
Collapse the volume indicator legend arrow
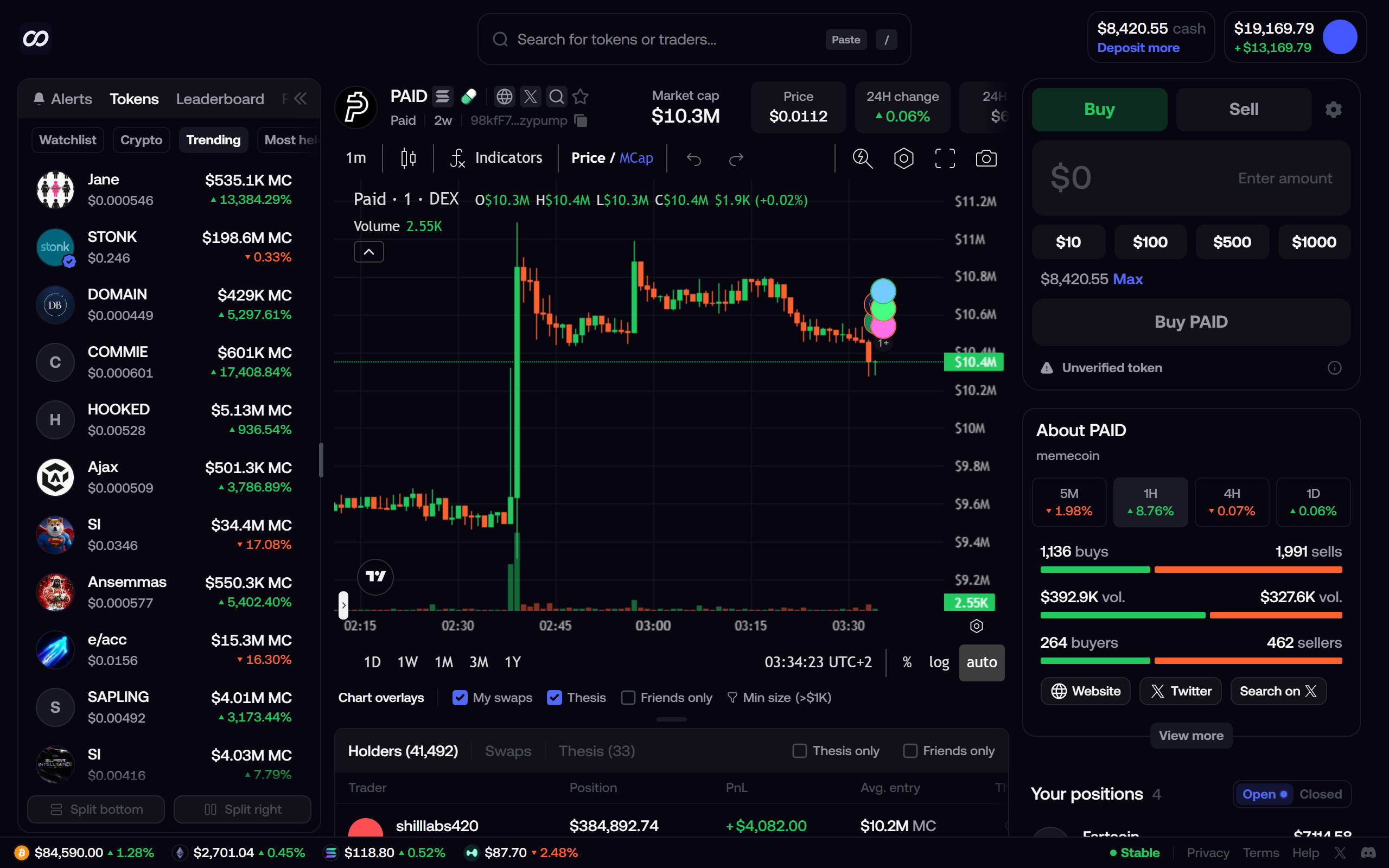(368, 252)
